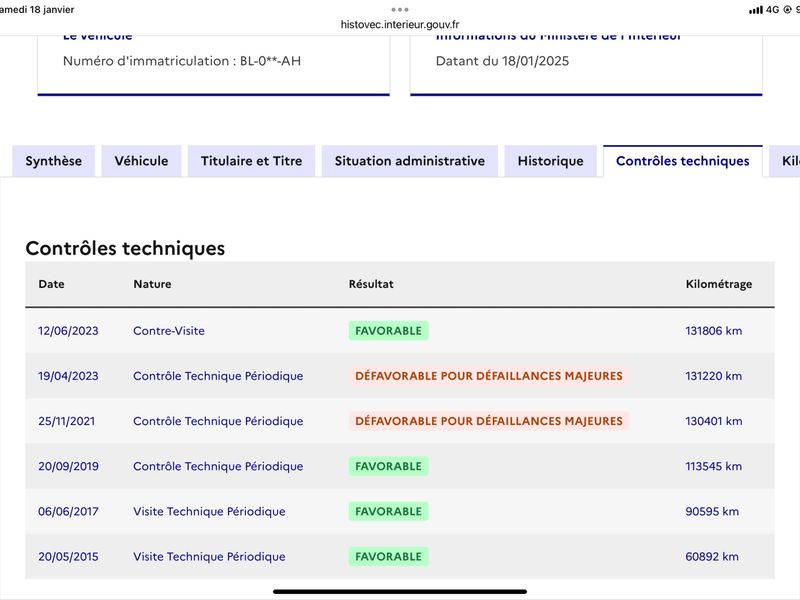Select the date 20/05/2015
Screen dimensions: 800x600
click(x=68, y=557)
